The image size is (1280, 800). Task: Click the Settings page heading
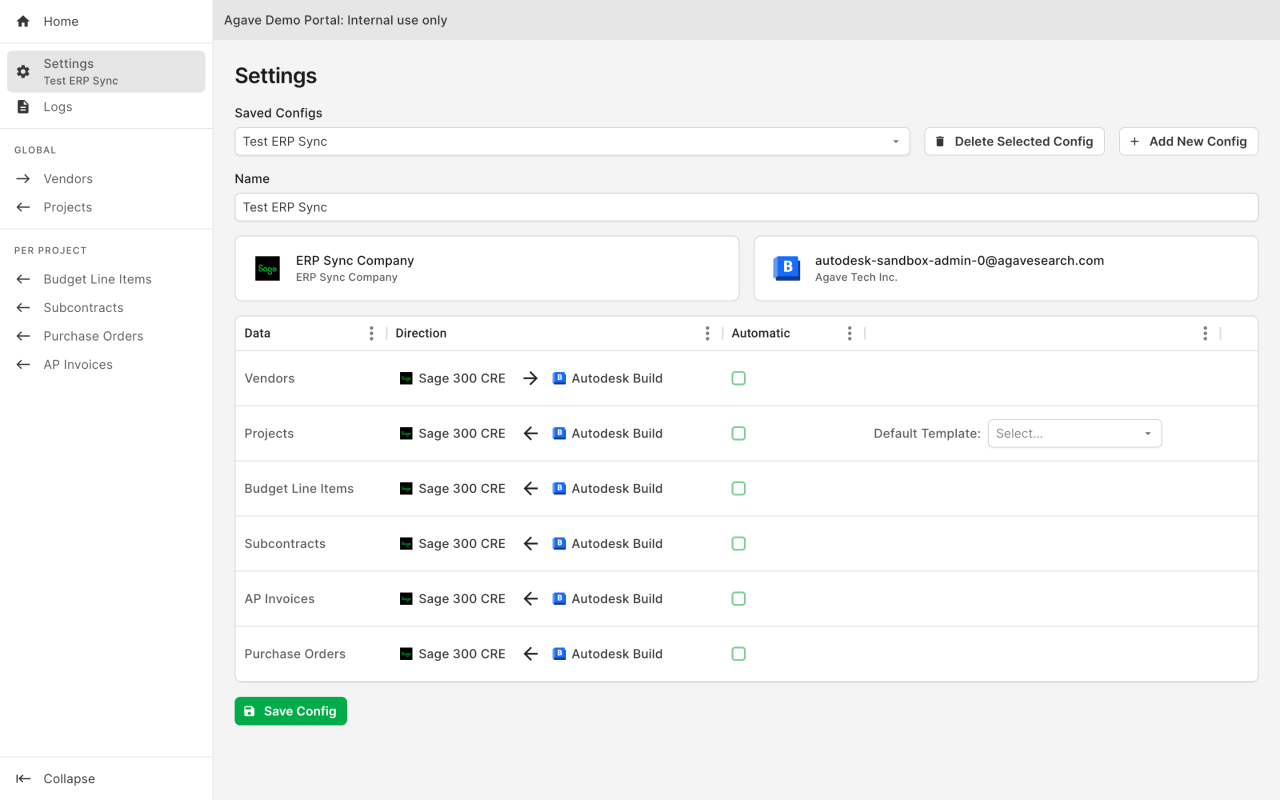click(x=276, y=76)
